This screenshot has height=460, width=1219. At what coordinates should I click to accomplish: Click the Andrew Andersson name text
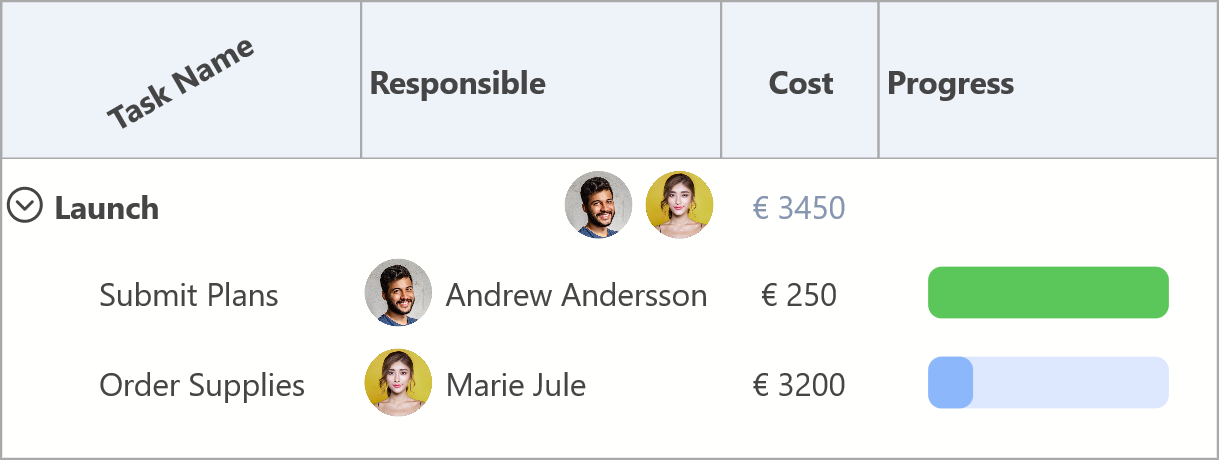pos(576,295)
